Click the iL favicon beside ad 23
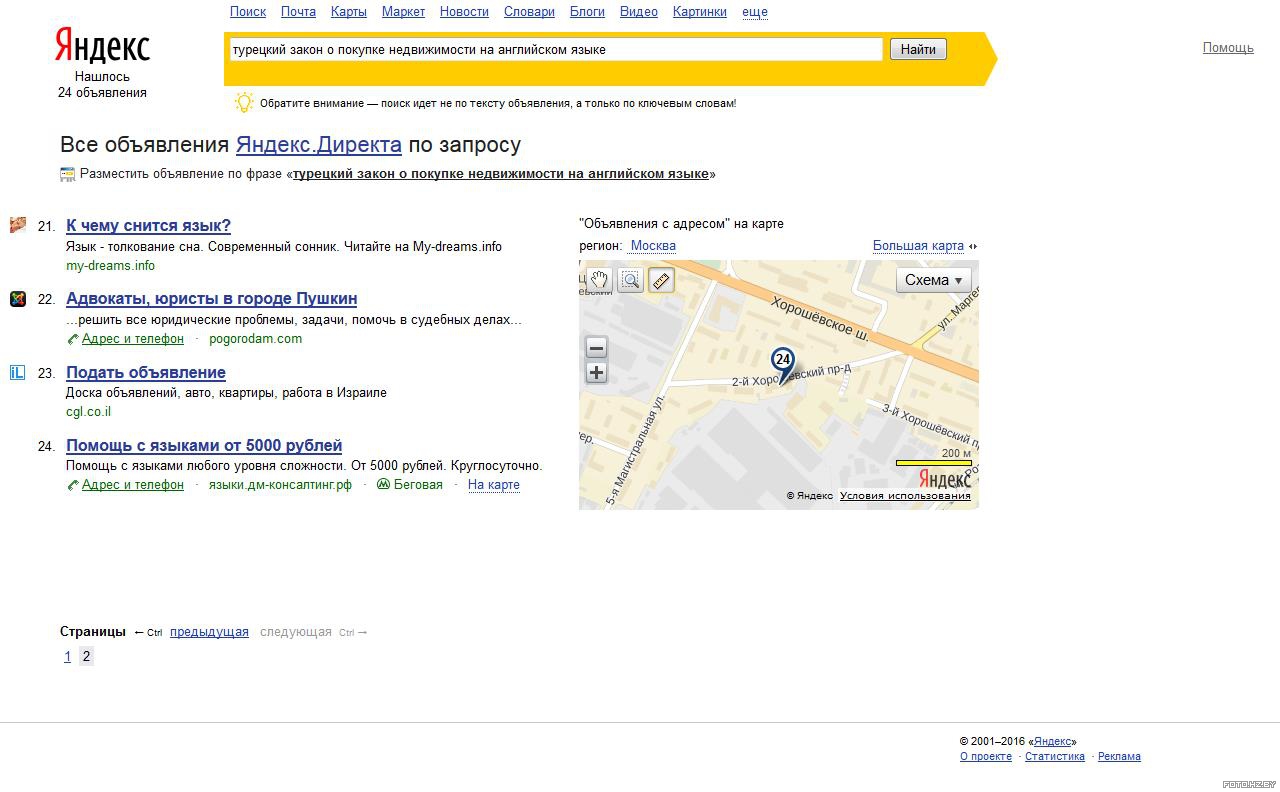The width and height of the screenshot is (1280, 792). click(18, 373)
